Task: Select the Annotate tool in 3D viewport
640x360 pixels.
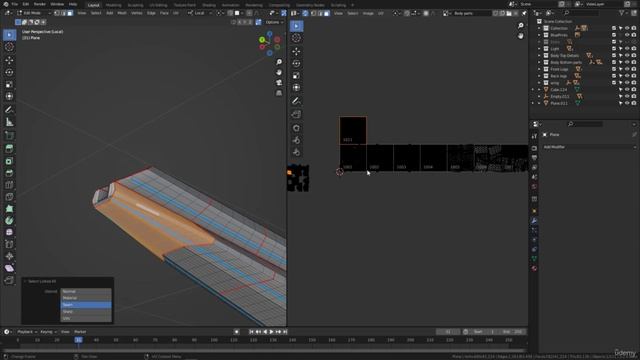Action: (9, 109)
